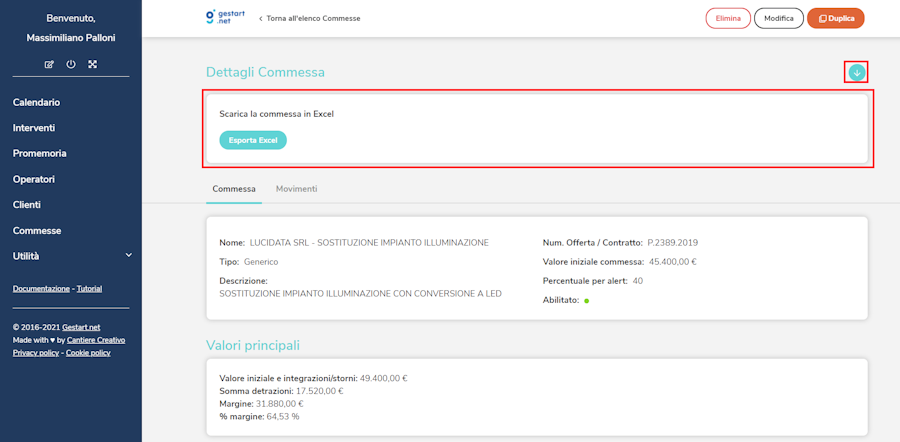Open the Privacy policy link

tap(36, 352)
